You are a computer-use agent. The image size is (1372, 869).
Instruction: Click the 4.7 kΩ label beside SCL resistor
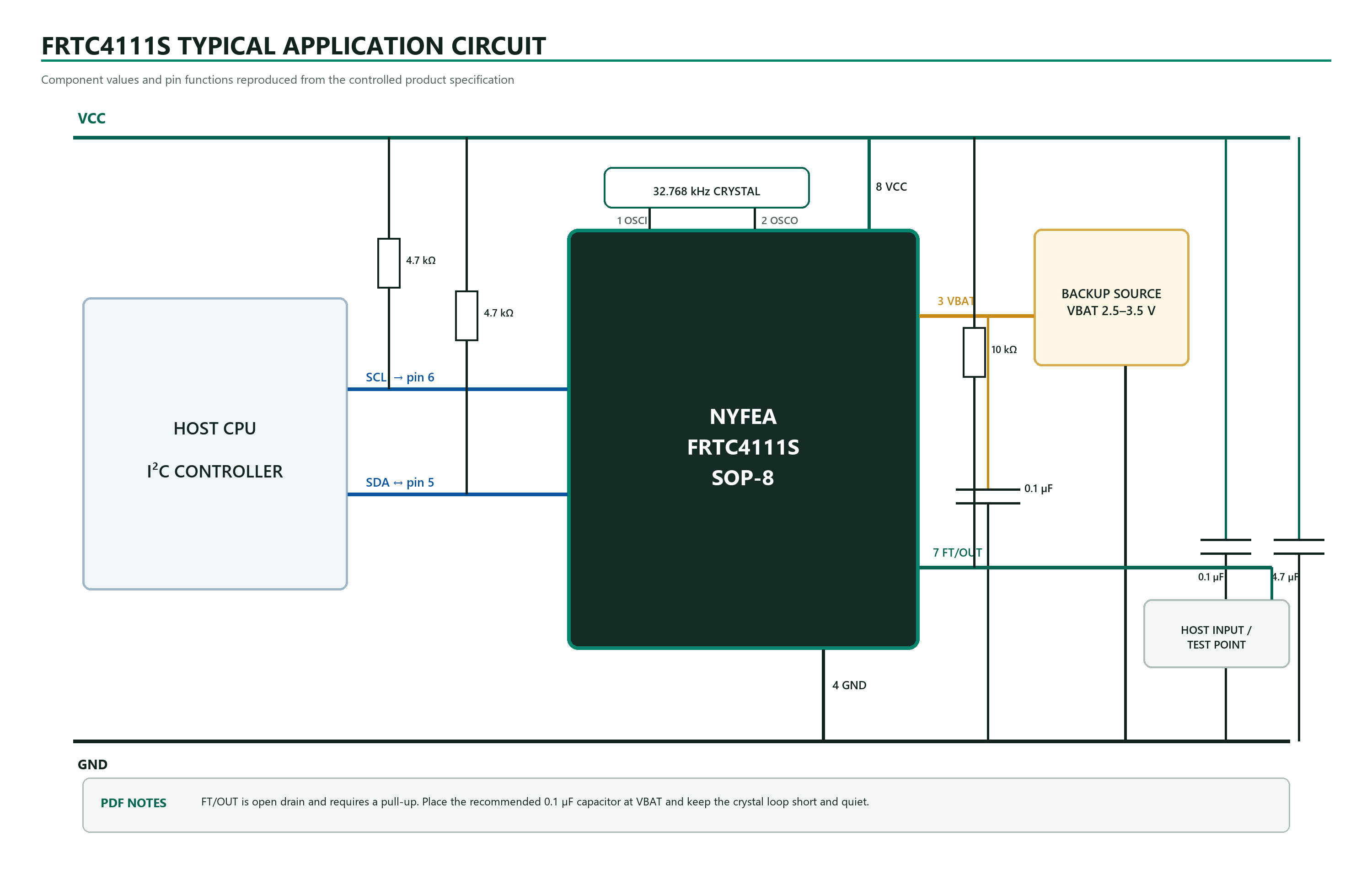(x=421, y=260)
